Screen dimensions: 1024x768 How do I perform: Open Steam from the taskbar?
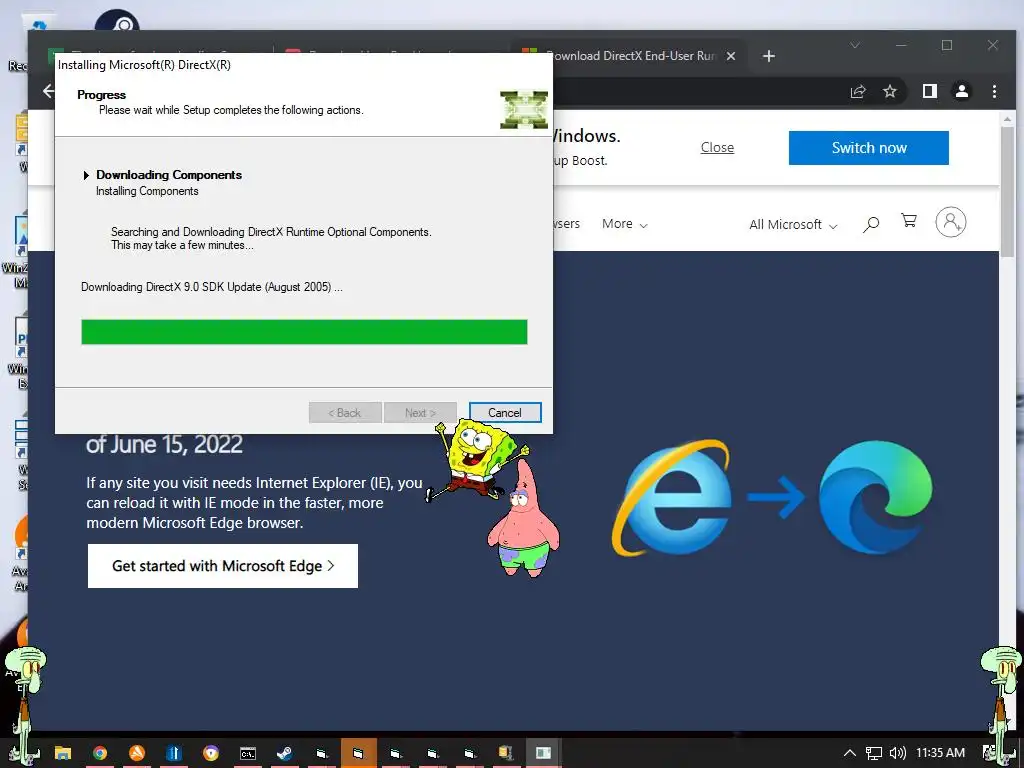[285, 753]
